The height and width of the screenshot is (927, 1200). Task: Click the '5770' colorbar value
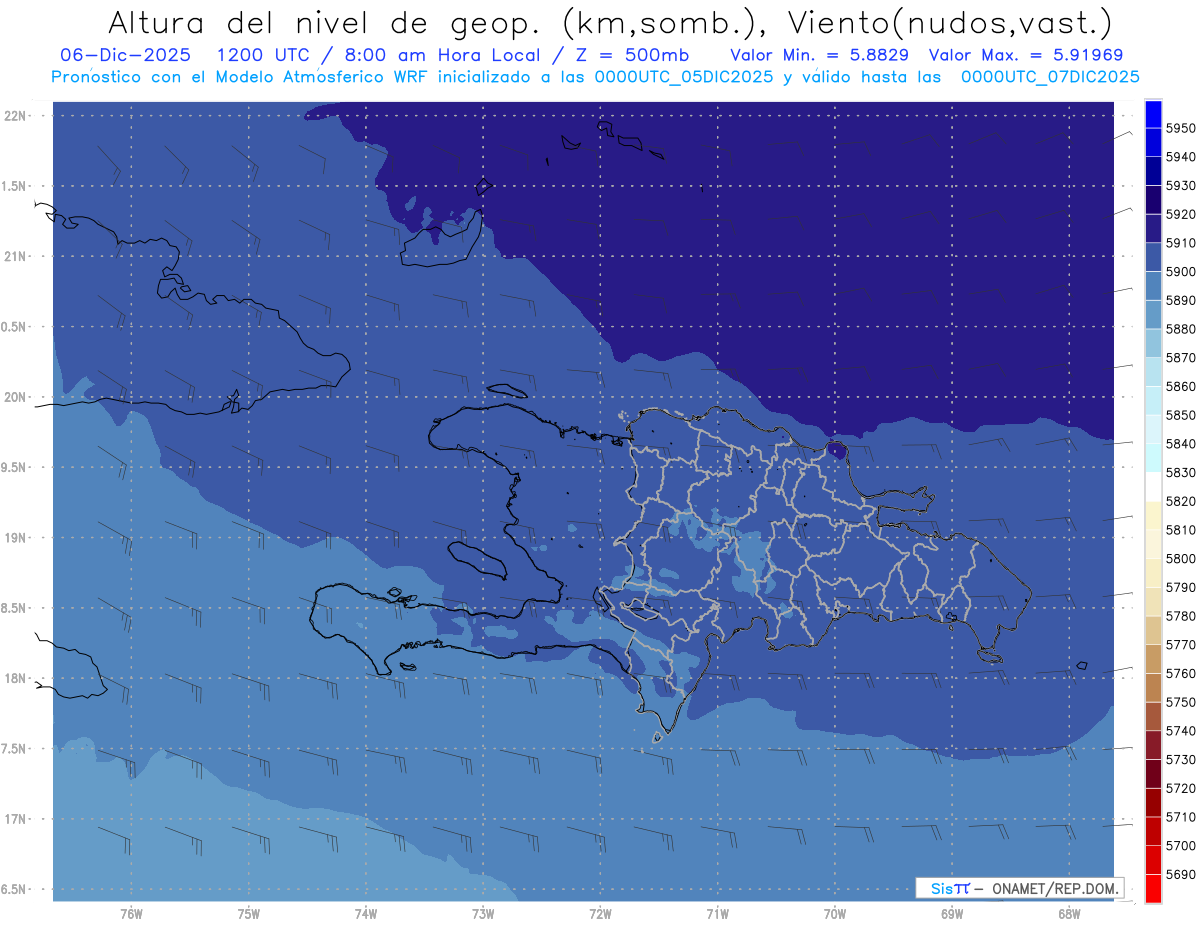pos(1180,644)
